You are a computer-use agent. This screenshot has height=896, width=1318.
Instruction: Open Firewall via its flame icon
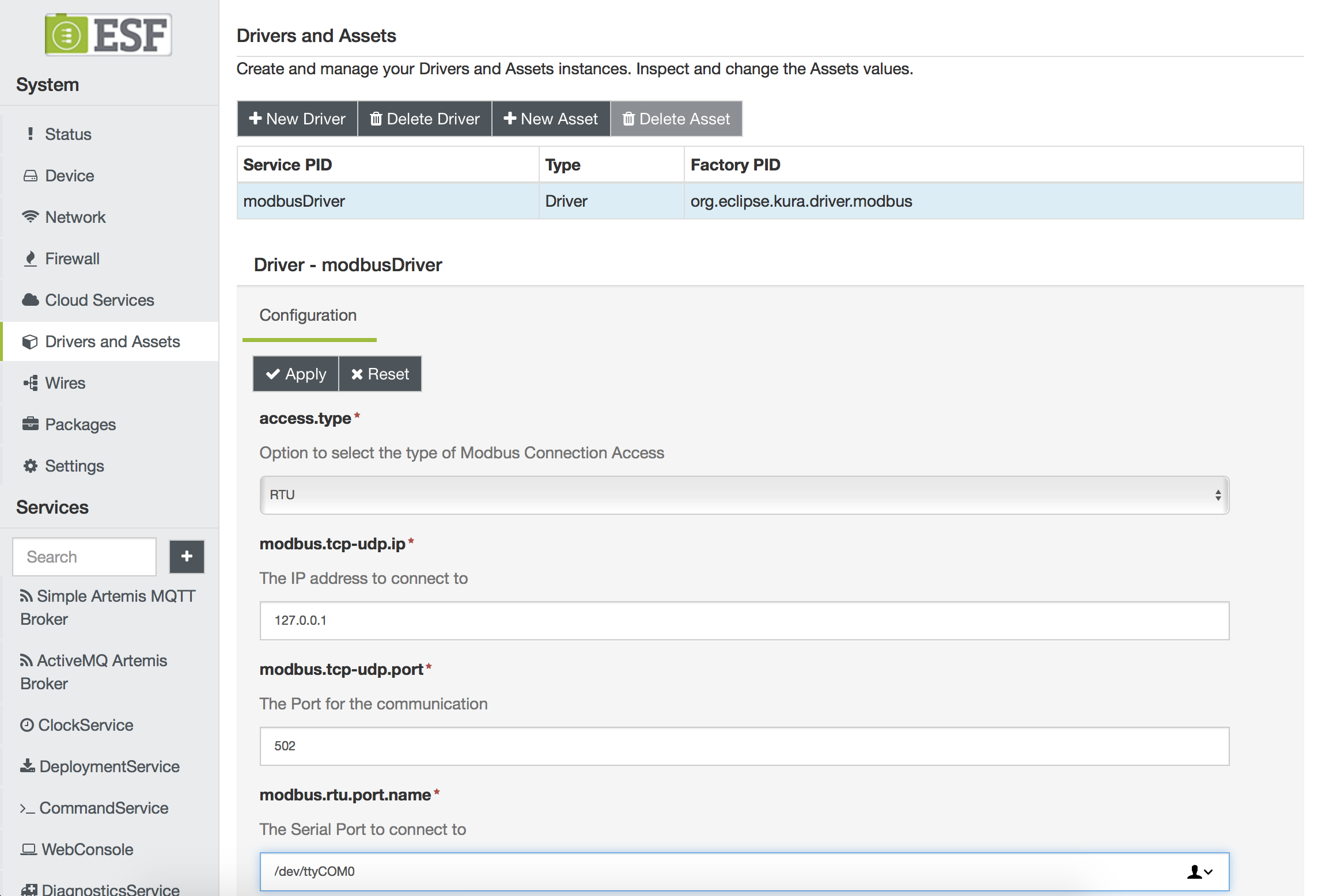30,259
